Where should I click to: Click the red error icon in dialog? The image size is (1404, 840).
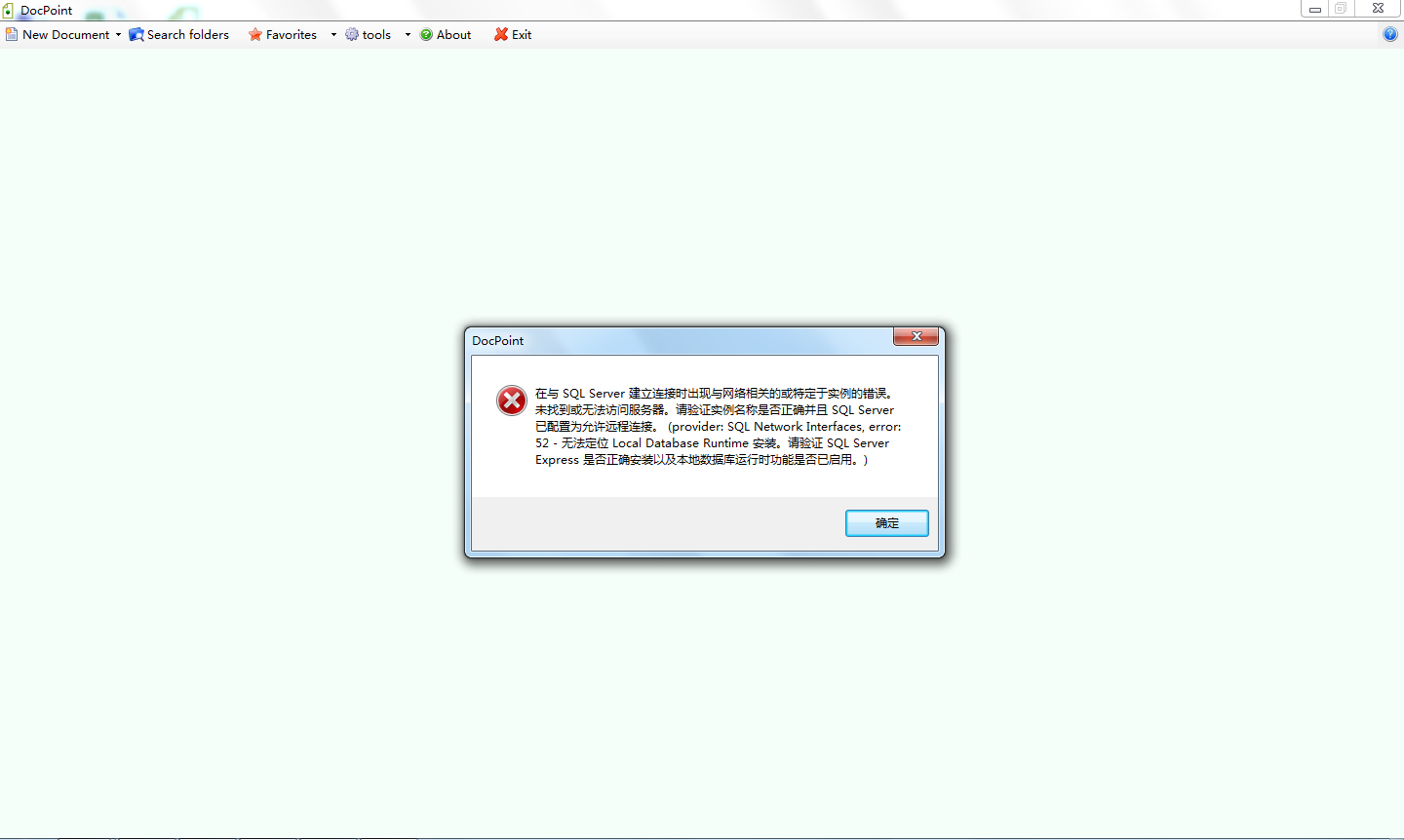pos(512,401)
